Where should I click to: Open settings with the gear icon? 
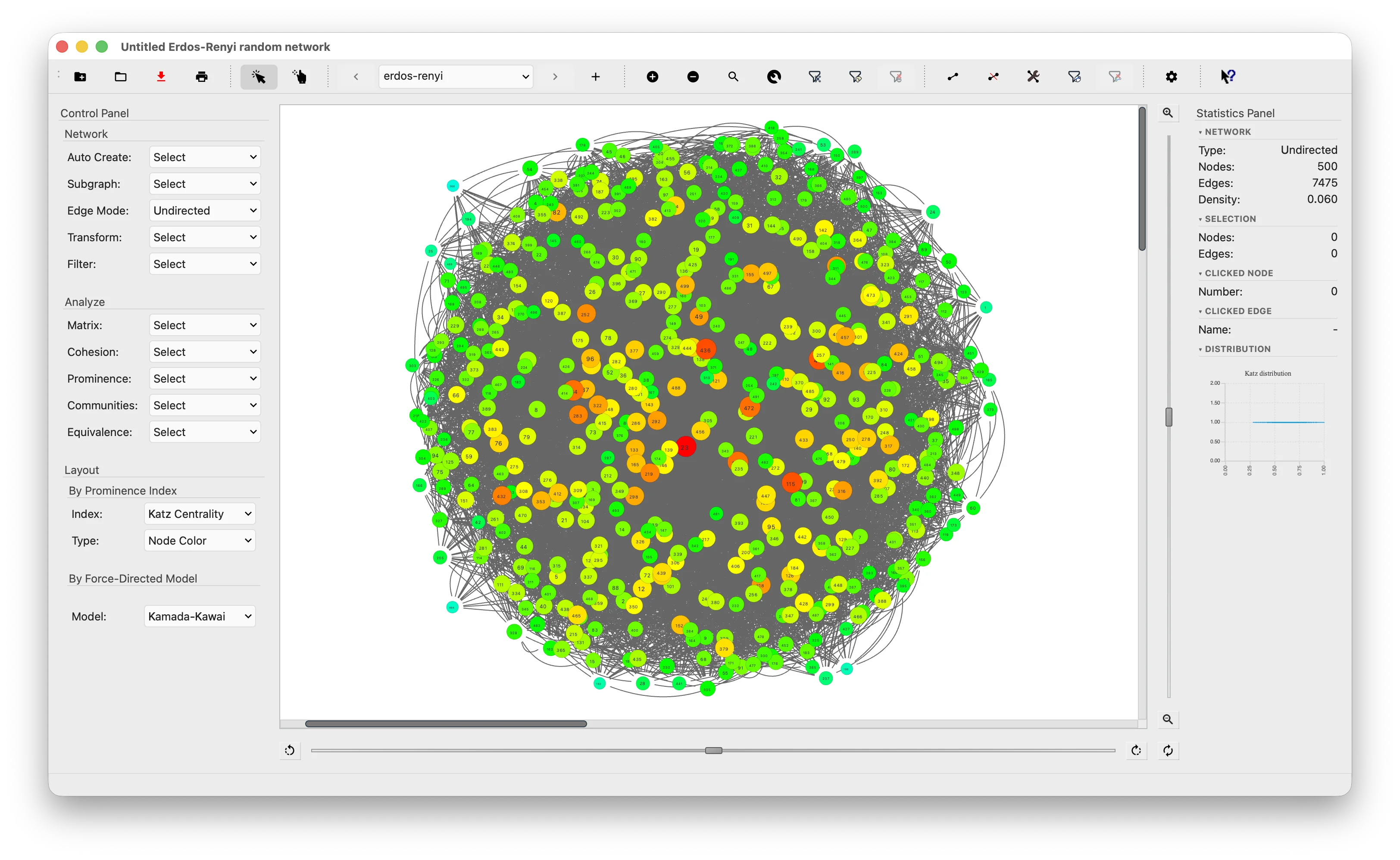click(x=1171, y=77)
